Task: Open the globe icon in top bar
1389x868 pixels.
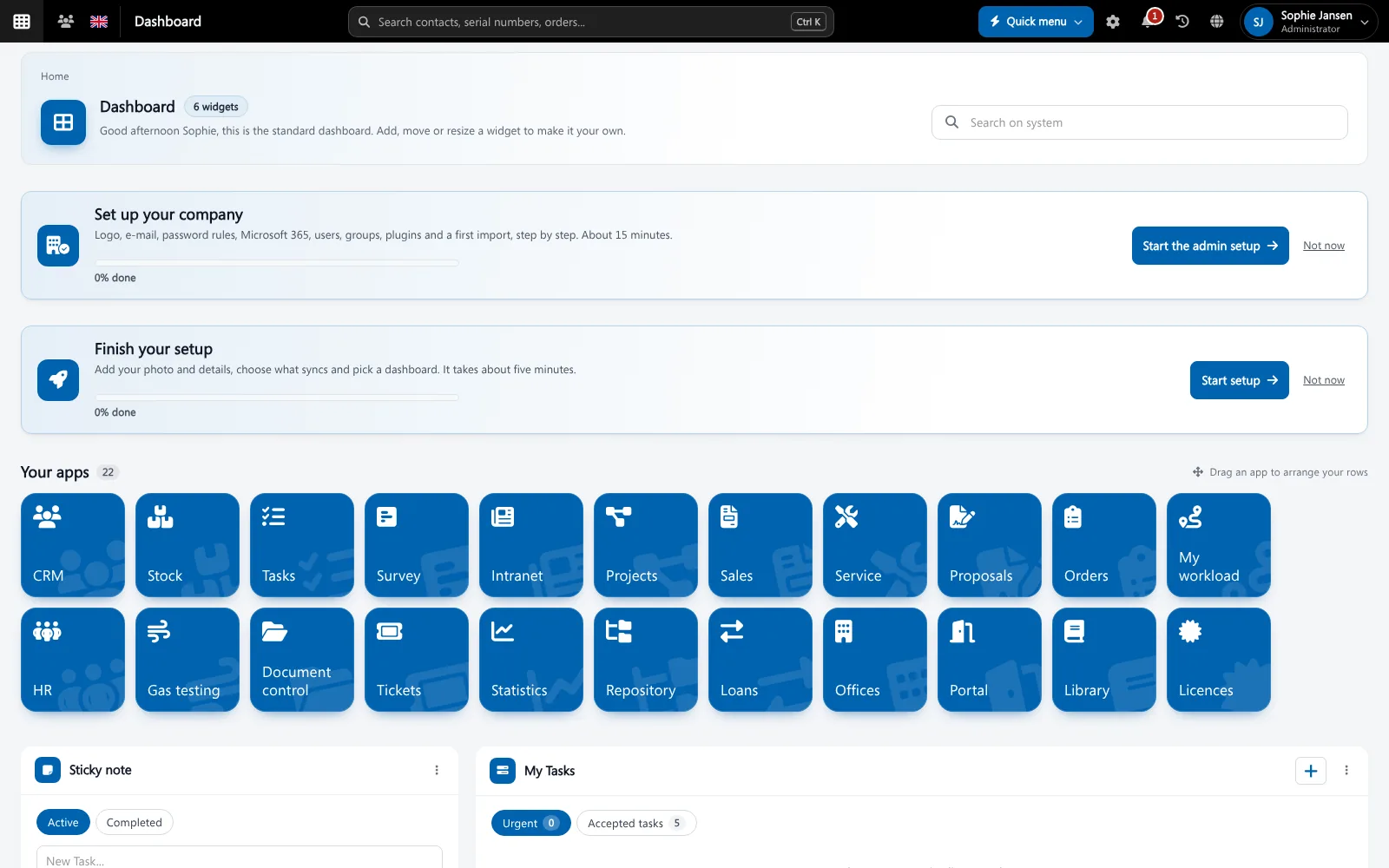Action: pos(1217,22)
